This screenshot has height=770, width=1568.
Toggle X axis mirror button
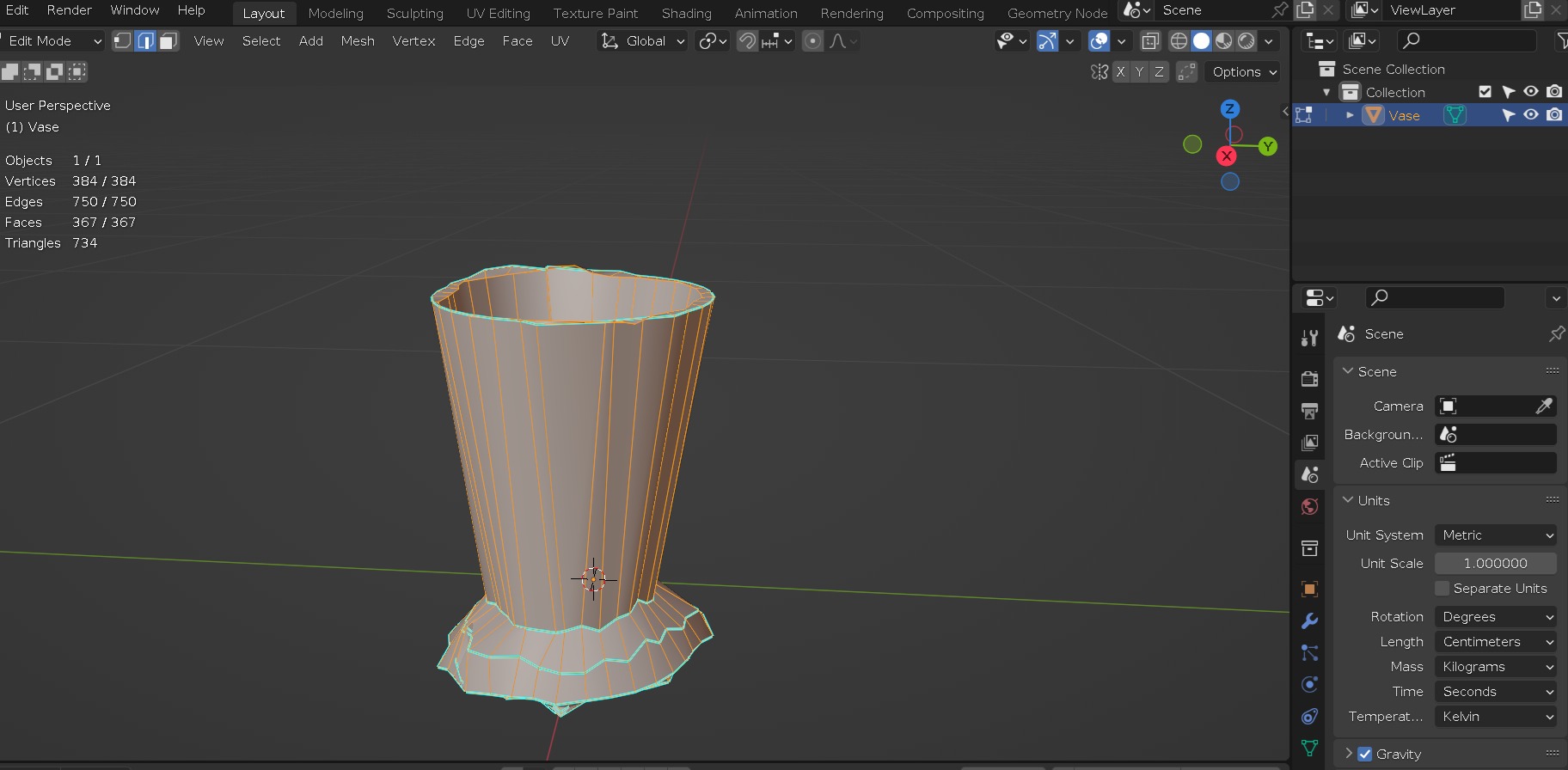[1120, 72]
